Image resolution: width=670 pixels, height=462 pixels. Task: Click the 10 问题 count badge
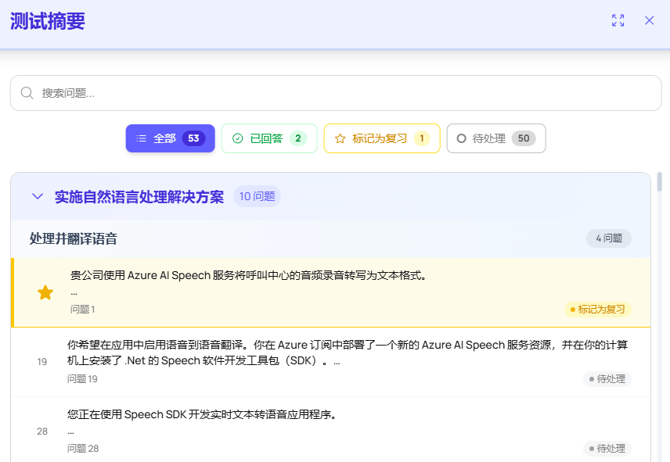tap(257, 197)
